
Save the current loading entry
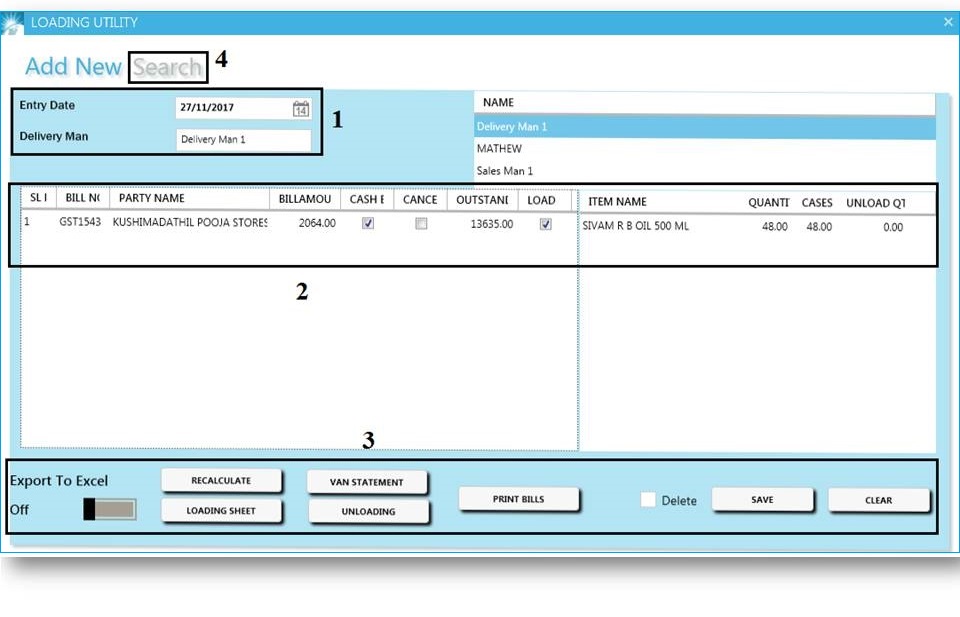763,499
